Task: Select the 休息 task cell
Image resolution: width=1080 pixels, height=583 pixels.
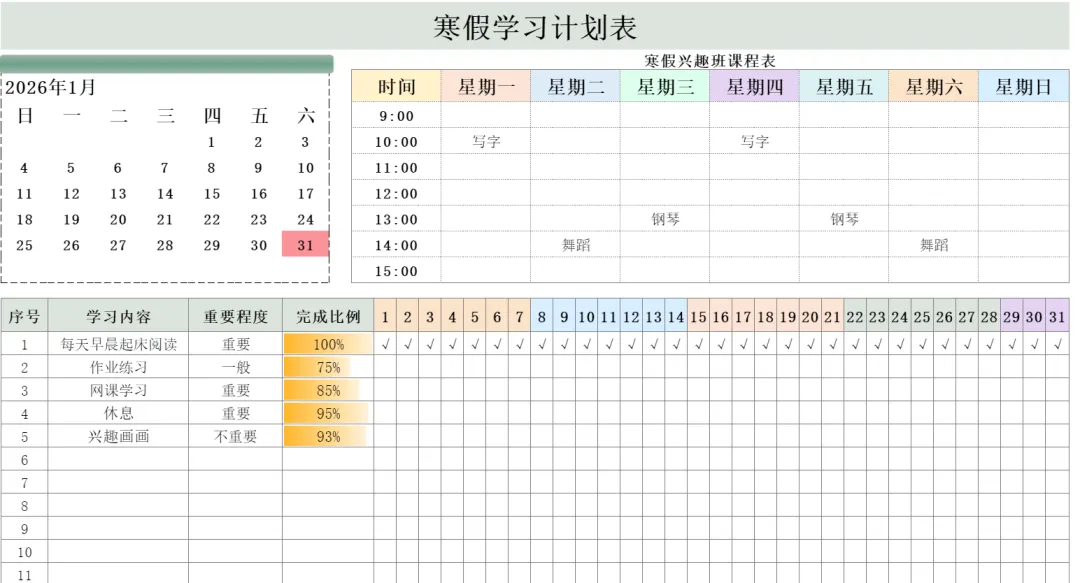Action: 118,413
